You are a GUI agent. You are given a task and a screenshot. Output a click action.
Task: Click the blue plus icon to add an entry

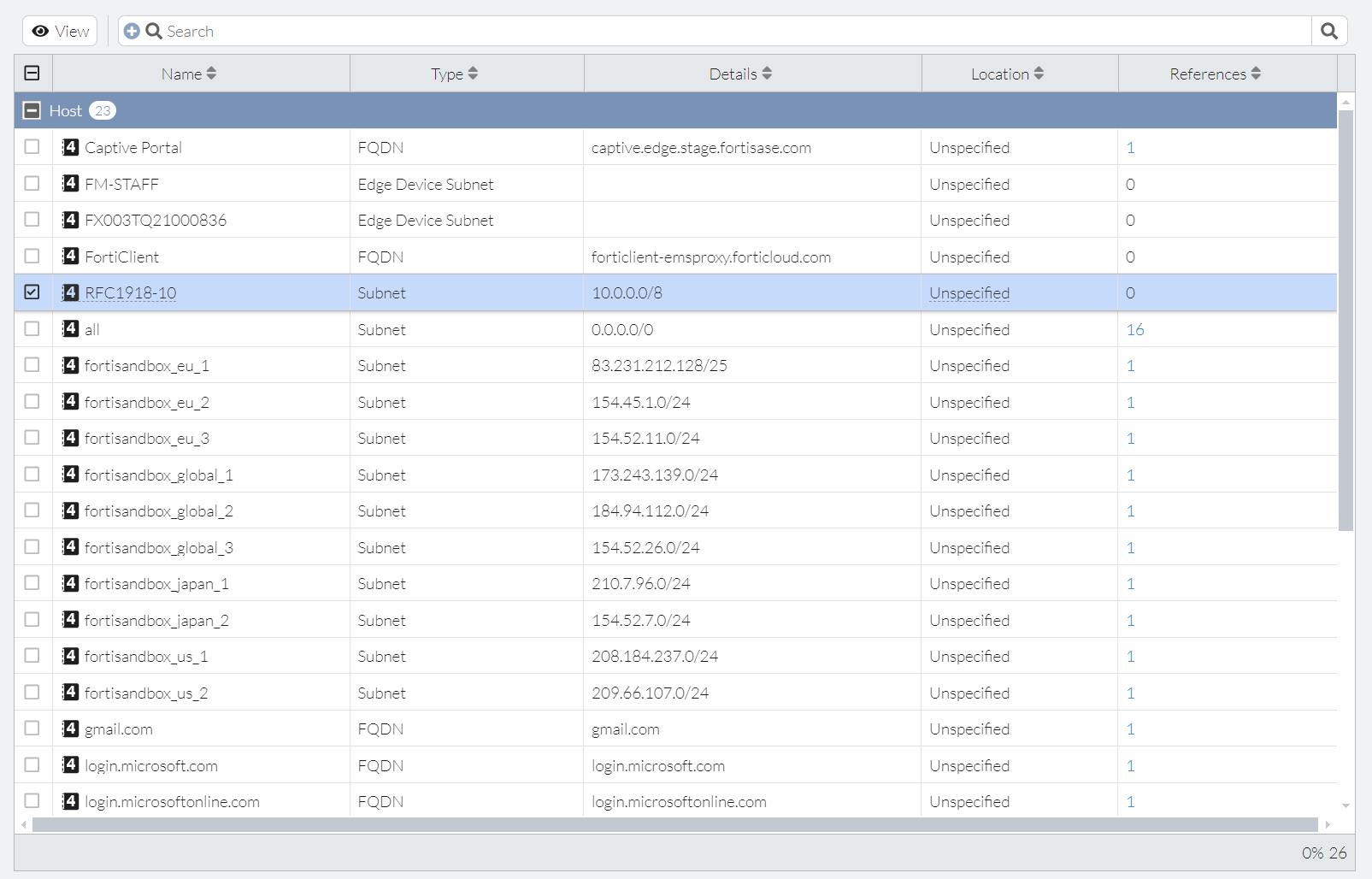click(x=132, y=31)
